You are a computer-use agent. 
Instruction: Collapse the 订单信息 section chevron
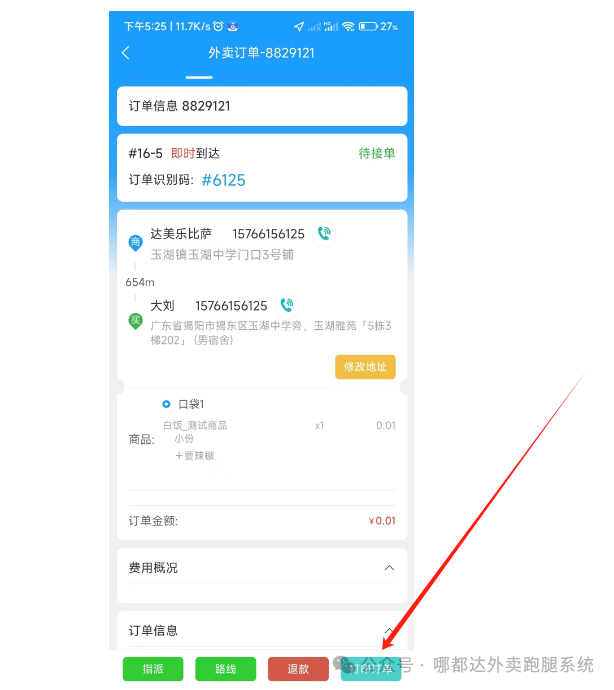(389, 631)
